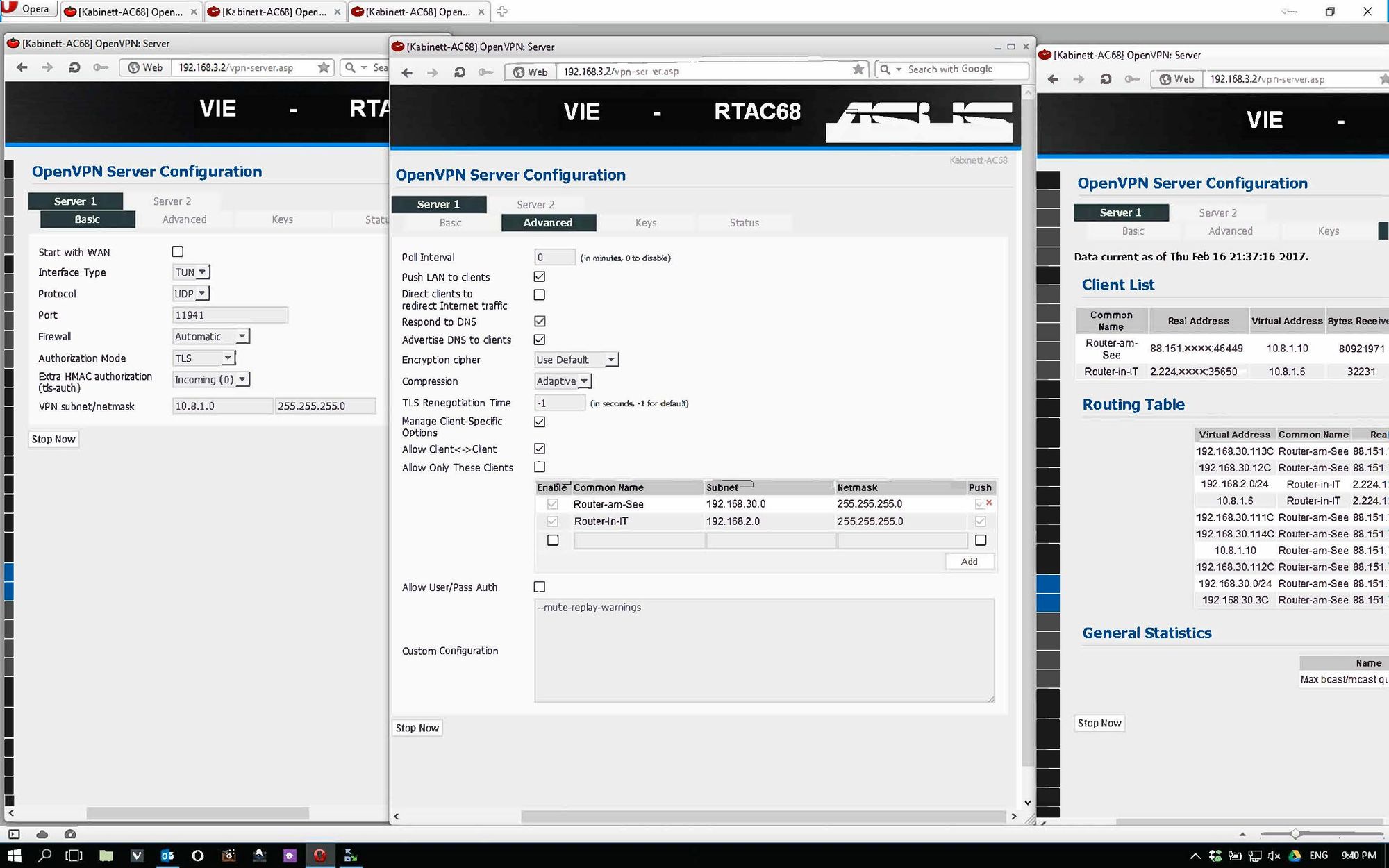Click Stop Now in left window

point(53,440)
